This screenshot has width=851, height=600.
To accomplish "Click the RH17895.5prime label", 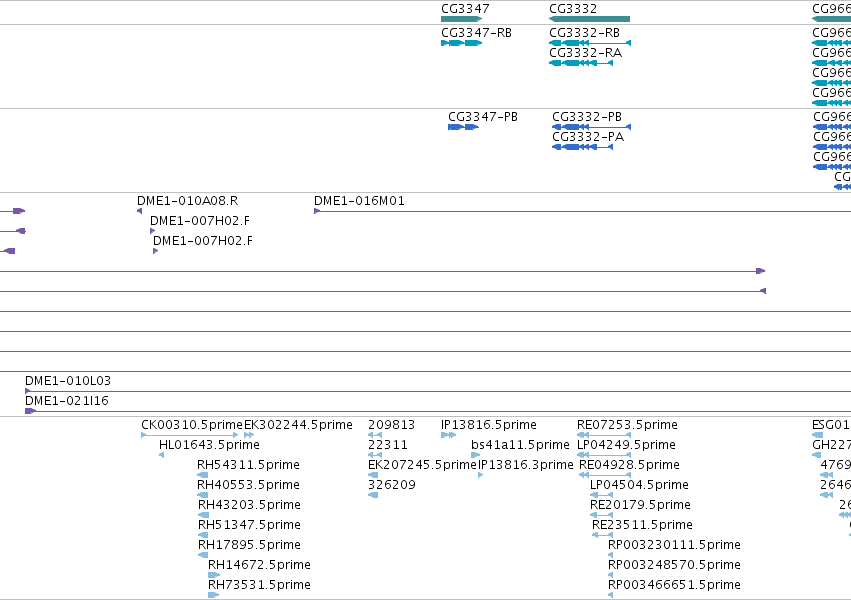I will (249, 545).
